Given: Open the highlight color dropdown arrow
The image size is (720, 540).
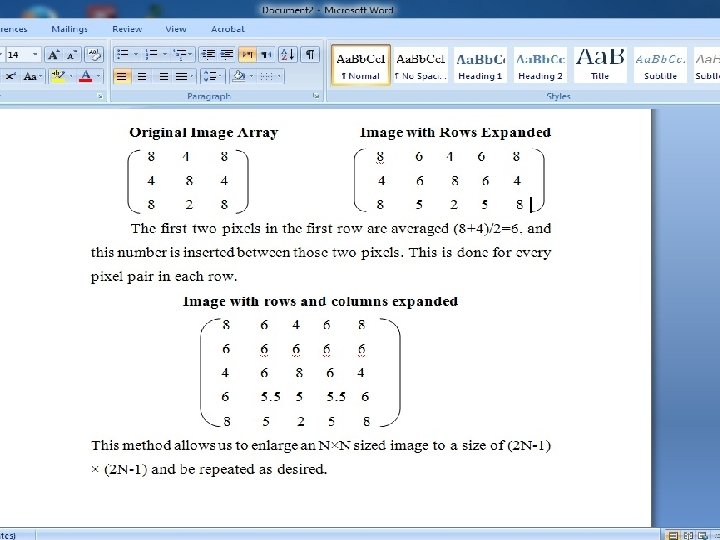Looking at the screenshot, I should [71, 76].
